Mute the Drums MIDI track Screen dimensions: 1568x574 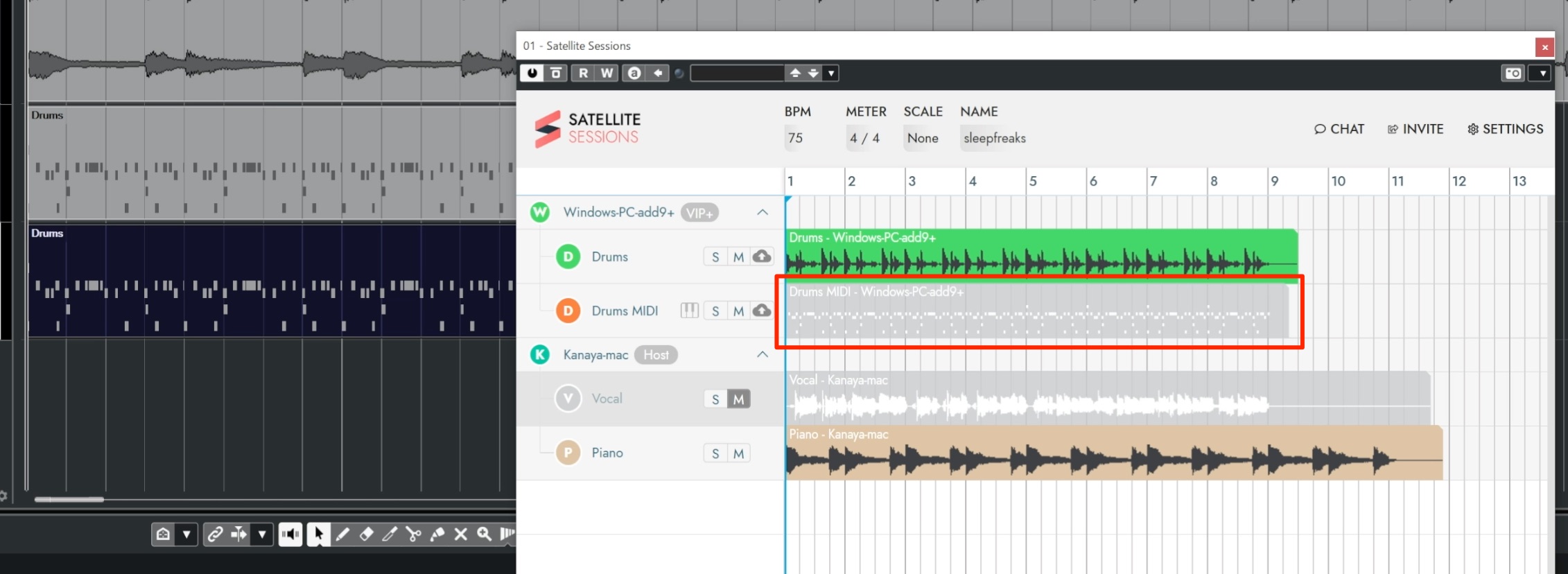739,311
